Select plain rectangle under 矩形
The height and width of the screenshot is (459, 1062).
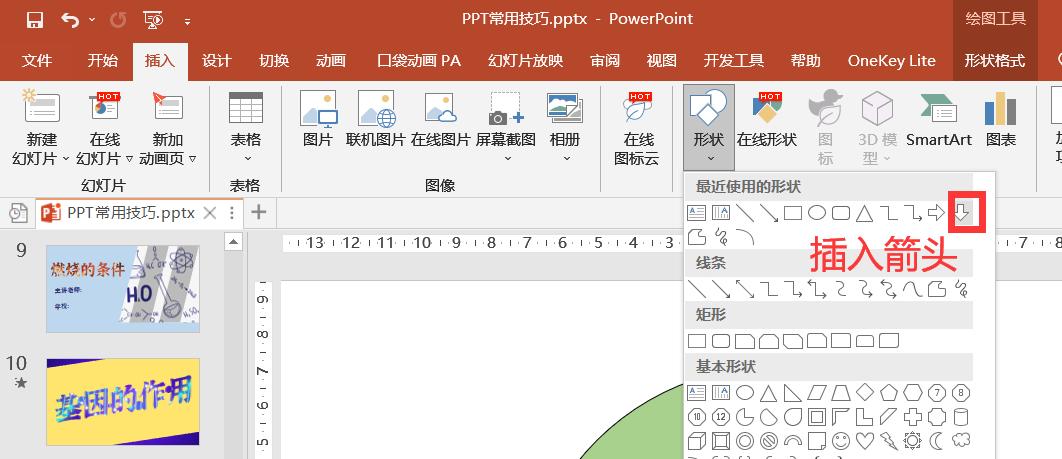(697, 341)
